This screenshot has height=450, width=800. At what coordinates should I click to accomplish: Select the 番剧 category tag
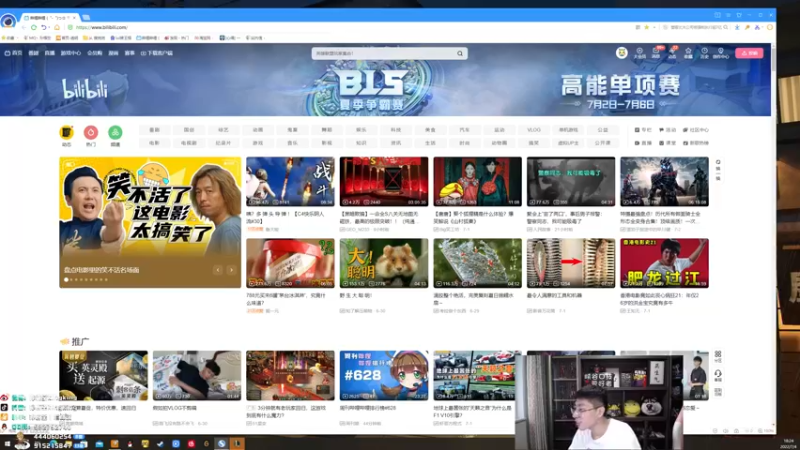154,130
